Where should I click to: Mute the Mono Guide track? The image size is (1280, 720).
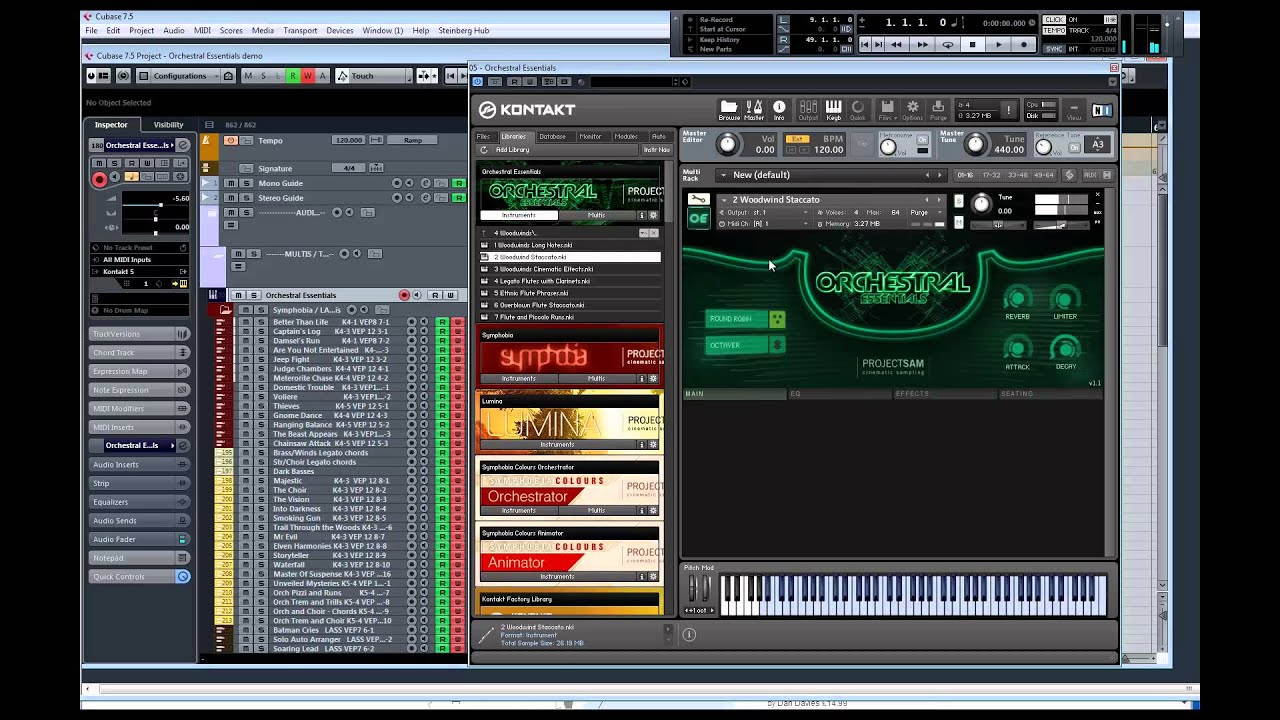pyautogui.click(x=230, y=183)
